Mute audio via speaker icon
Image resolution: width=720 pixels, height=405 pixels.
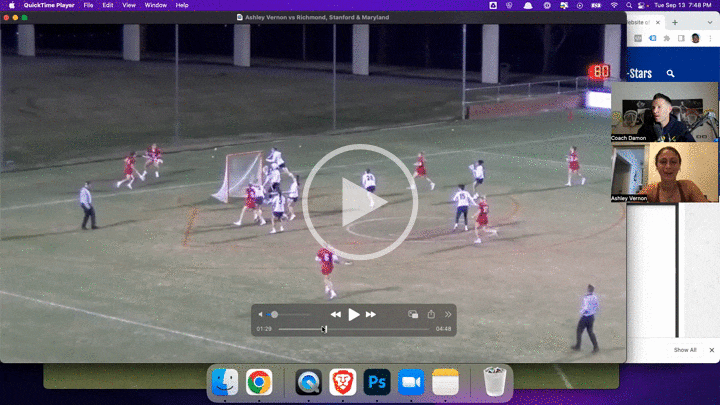coord(261,314)
